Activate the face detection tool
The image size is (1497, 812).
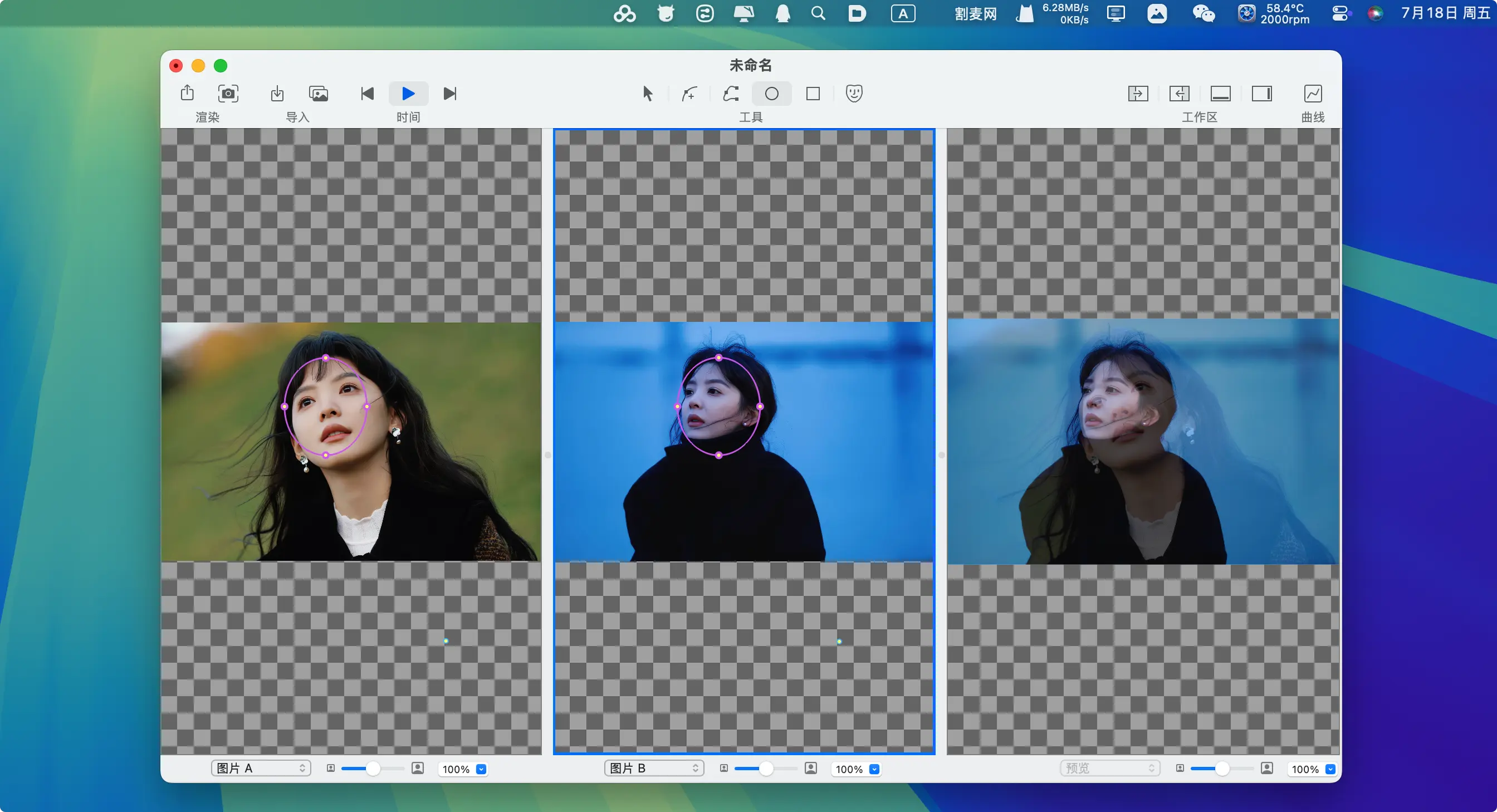click(x=854, y=93)
